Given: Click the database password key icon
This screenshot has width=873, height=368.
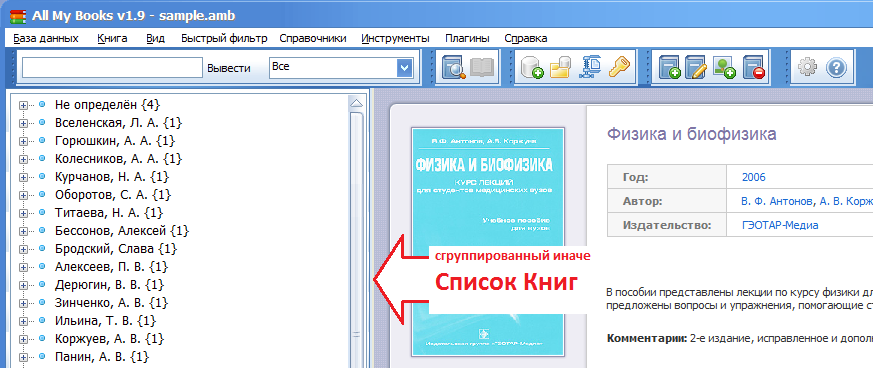Looking at the screenshot, I should point(619,67).
